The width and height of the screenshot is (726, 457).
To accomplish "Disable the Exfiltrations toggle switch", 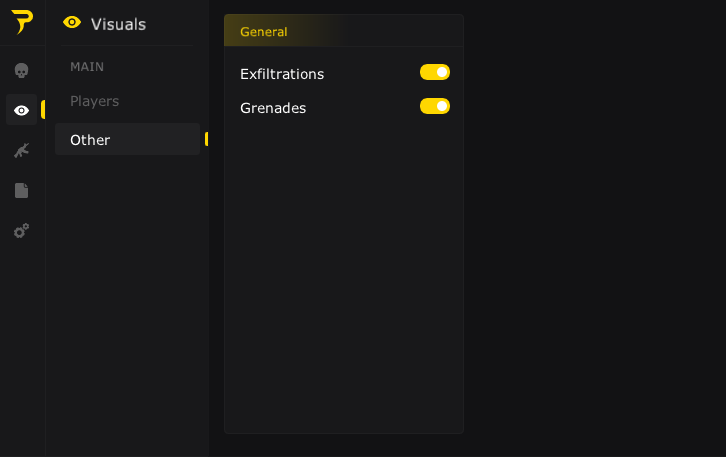I will point(435,72).
